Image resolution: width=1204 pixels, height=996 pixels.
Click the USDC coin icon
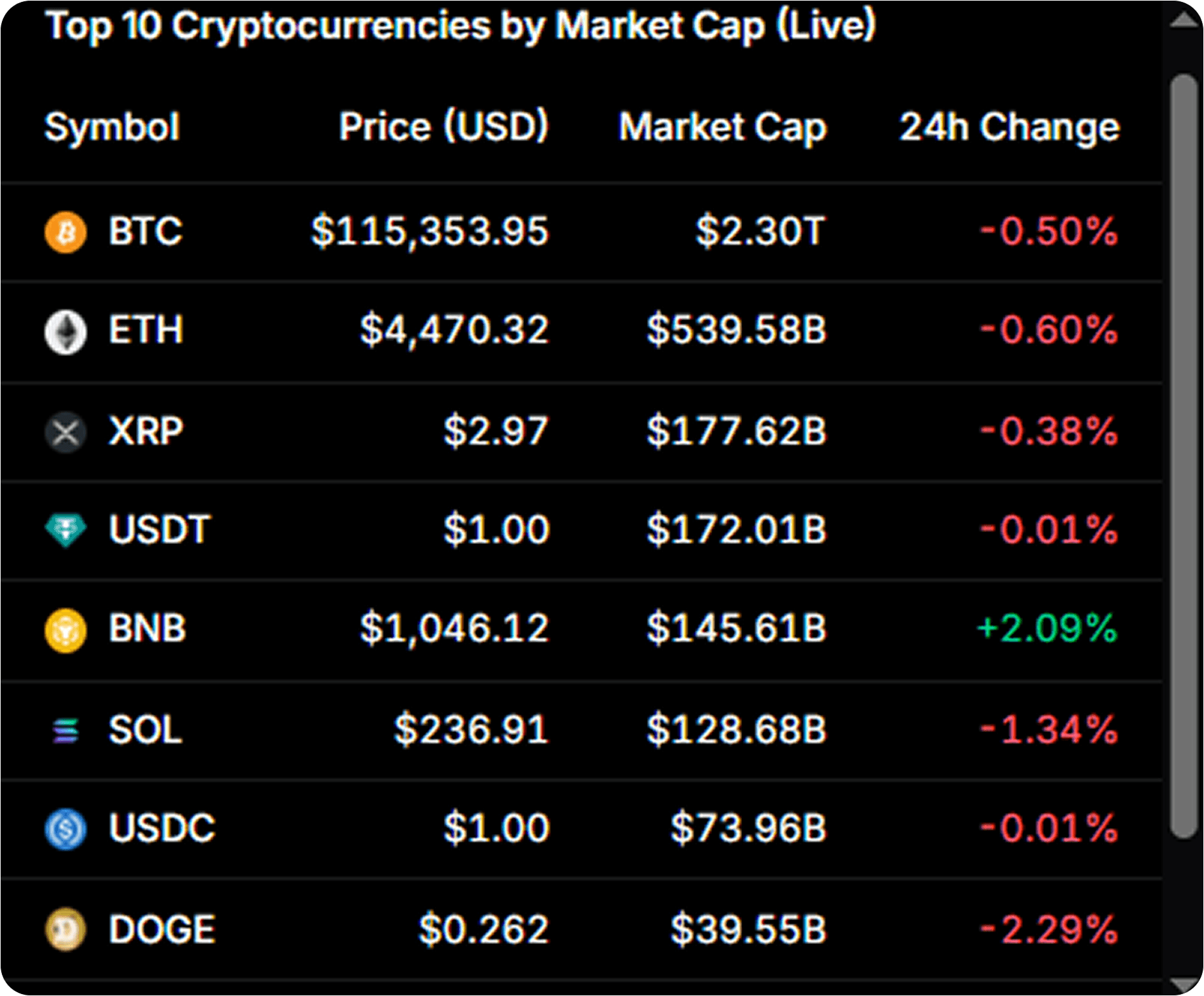pos(65,829)
